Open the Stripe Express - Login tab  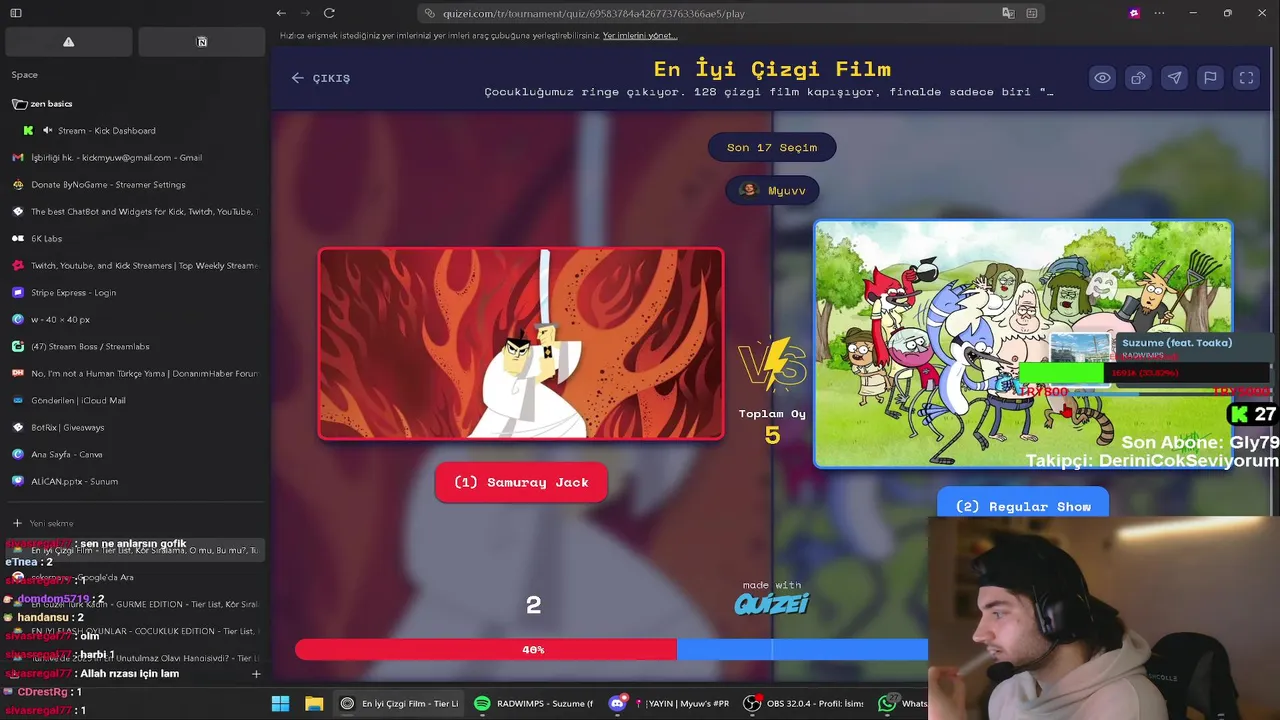coord(134,293)
